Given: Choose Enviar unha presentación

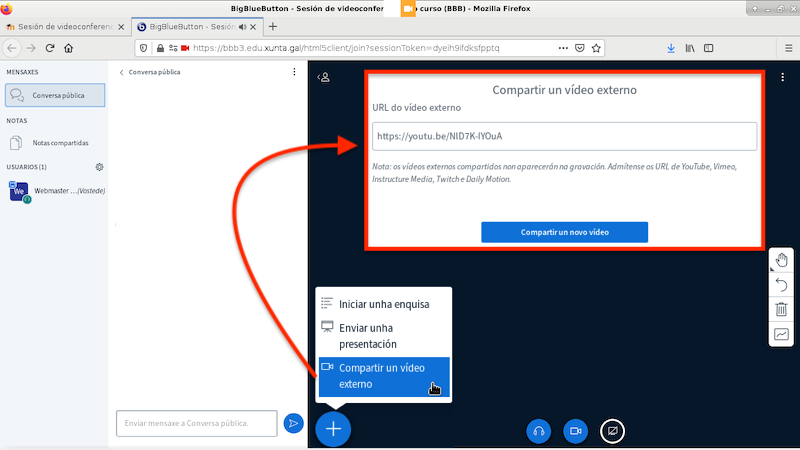Looking at the screenshot, I should coord(384,336).
